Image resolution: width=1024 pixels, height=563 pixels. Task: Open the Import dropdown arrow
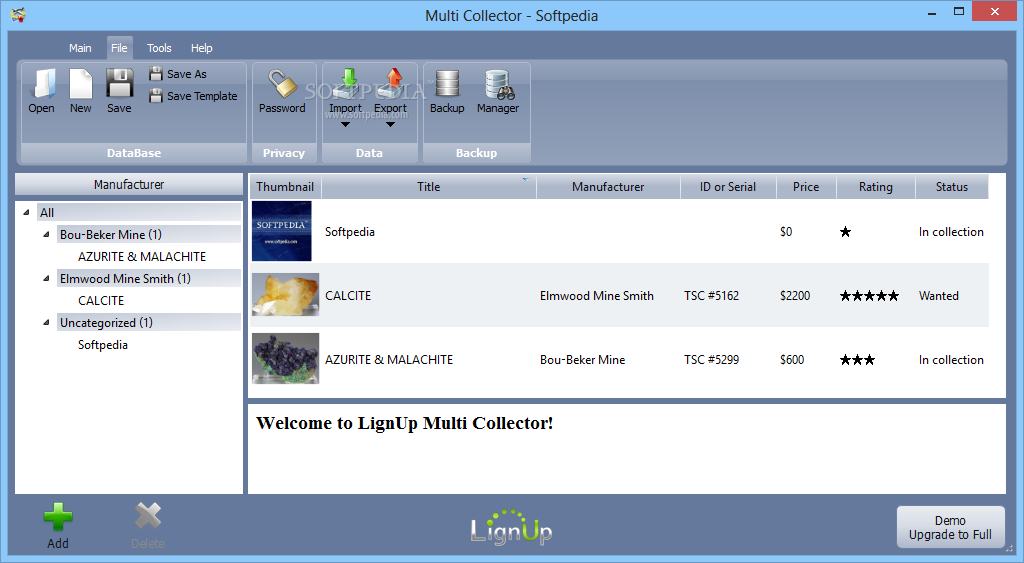pyautogui.click(x=345, y=124)
